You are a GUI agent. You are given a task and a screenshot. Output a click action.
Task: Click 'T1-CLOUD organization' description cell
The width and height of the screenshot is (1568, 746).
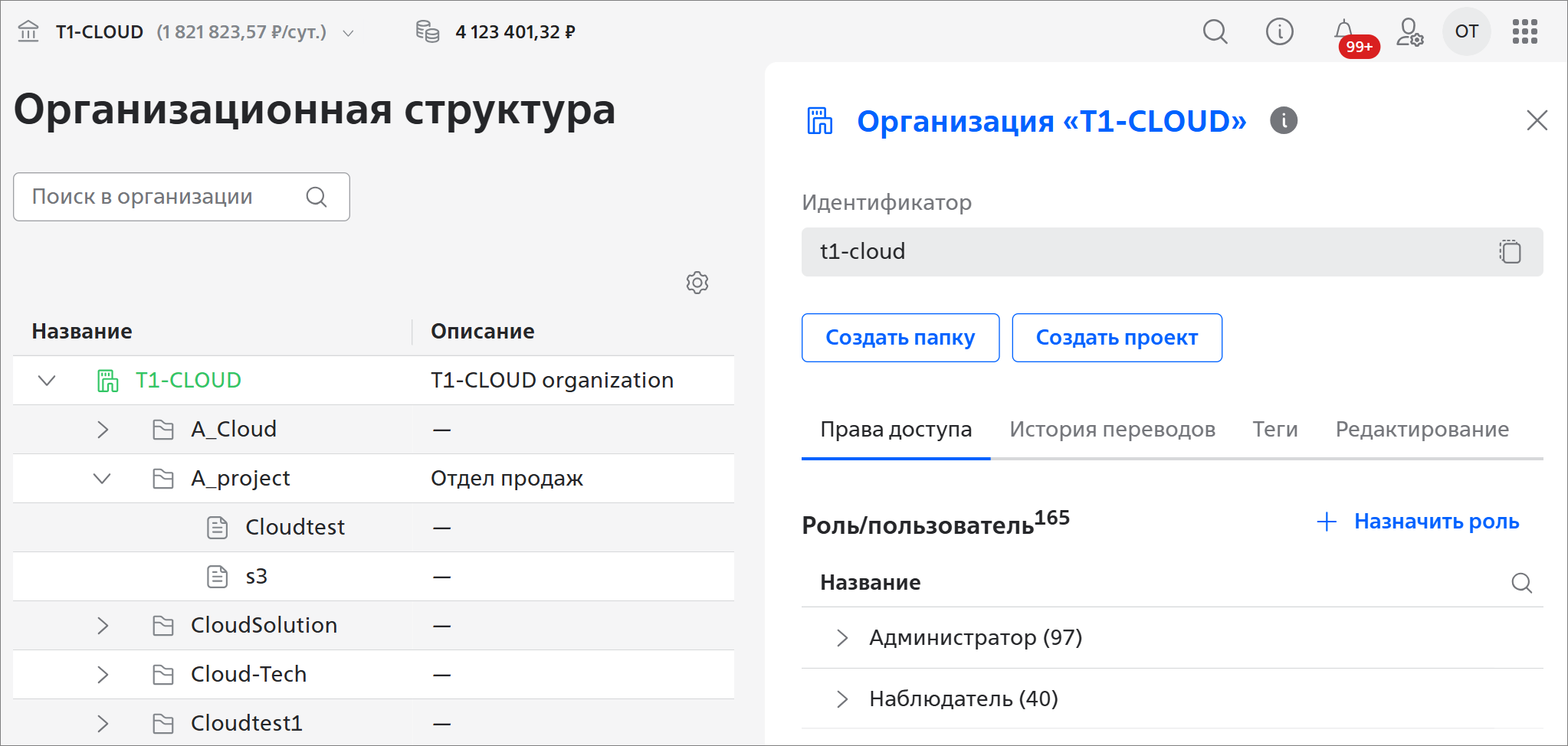coord(552,380)
